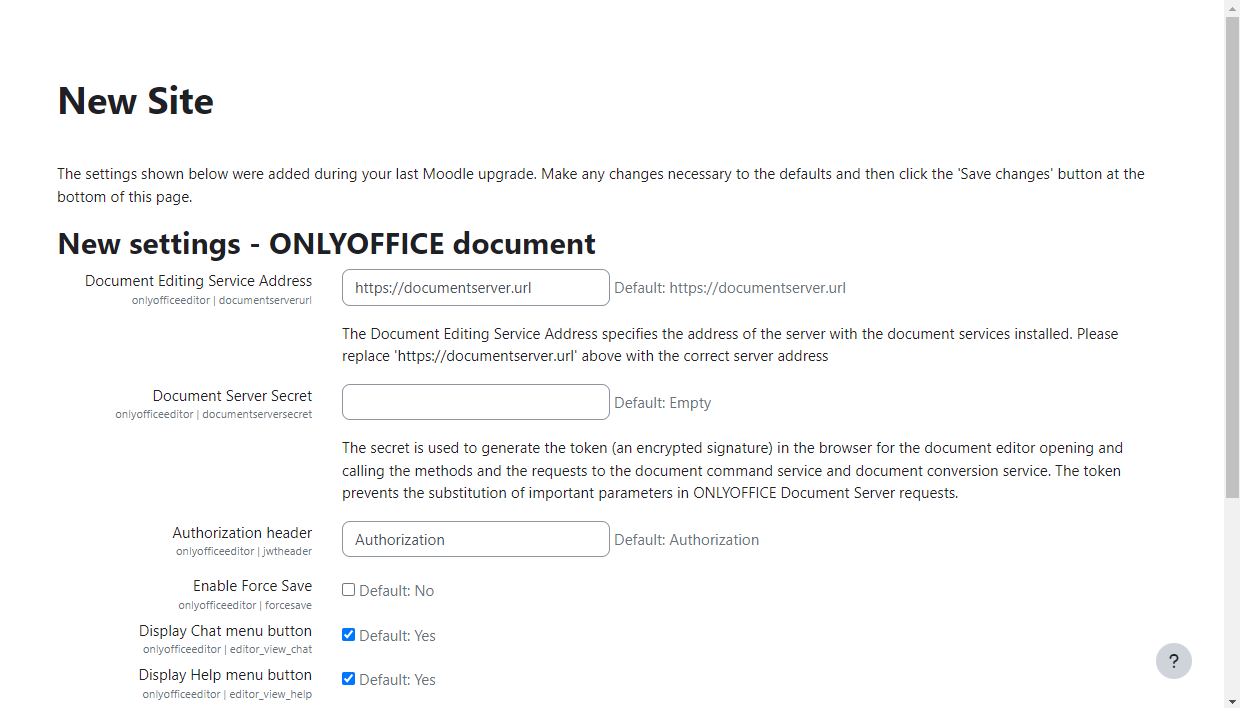
Task: Click inside the Authorization header text box
Action: click(475, 538)
